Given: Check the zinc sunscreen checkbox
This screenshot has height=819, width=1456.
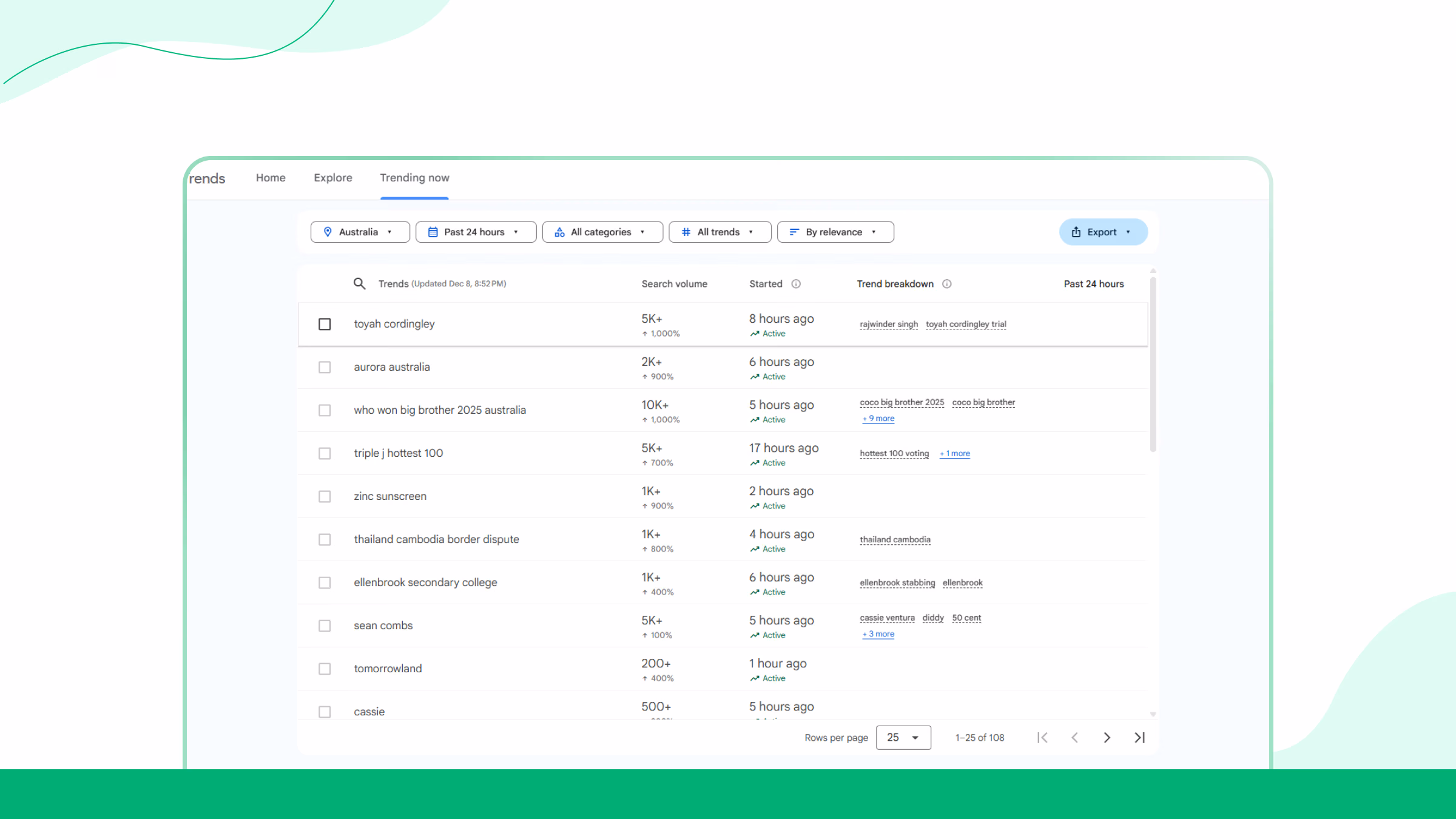Looking at the screenshot, I should pyautogui.click(x=325, y=496).
